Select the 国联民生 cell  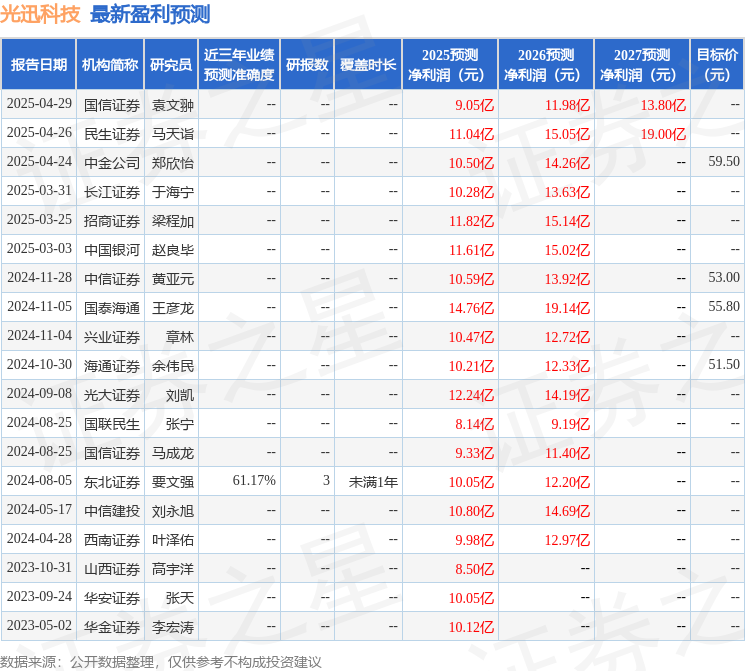click(x=112, y=424)
